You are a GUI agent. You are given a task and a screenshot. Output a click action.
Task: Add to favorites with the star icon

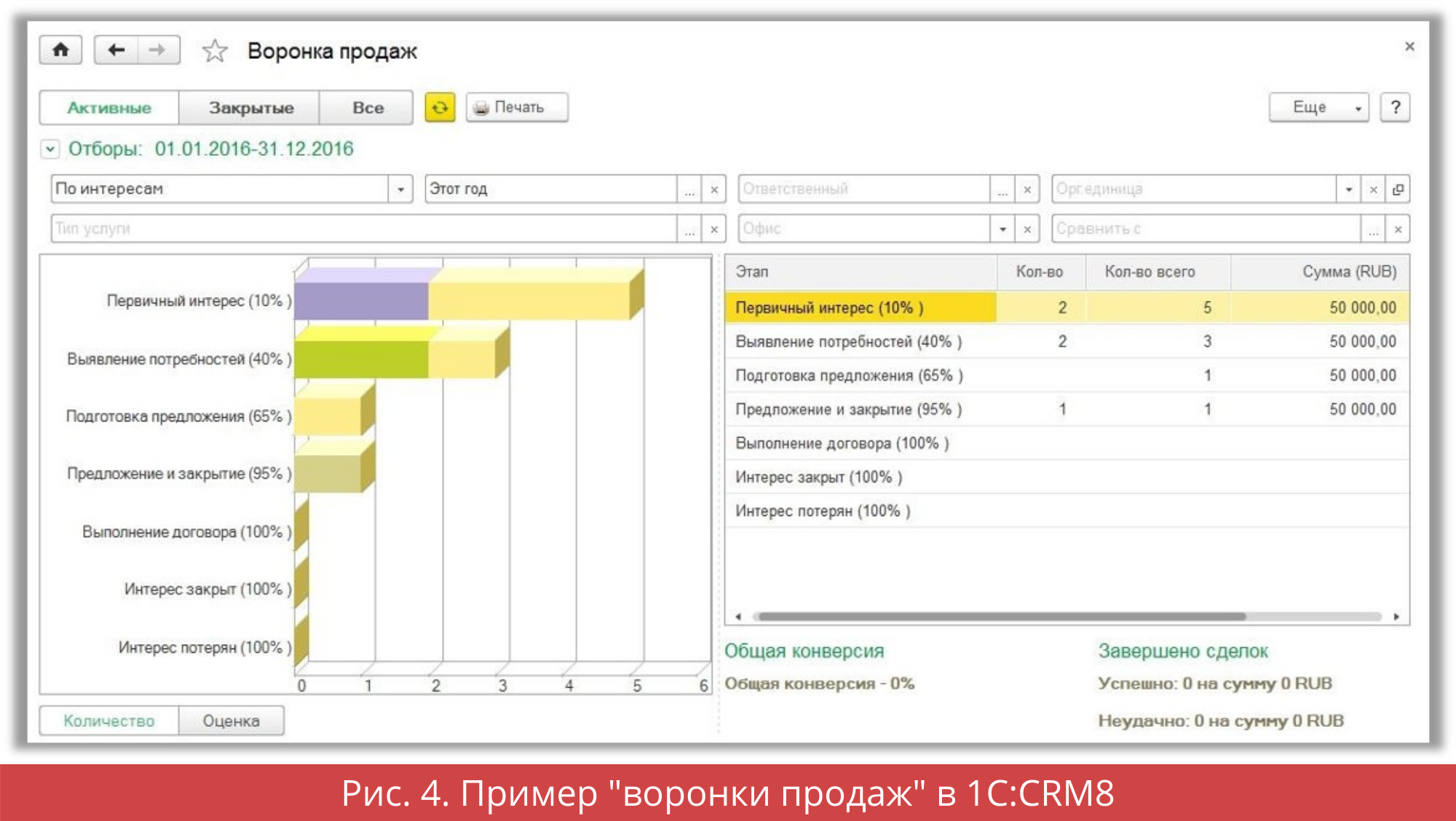215,51
